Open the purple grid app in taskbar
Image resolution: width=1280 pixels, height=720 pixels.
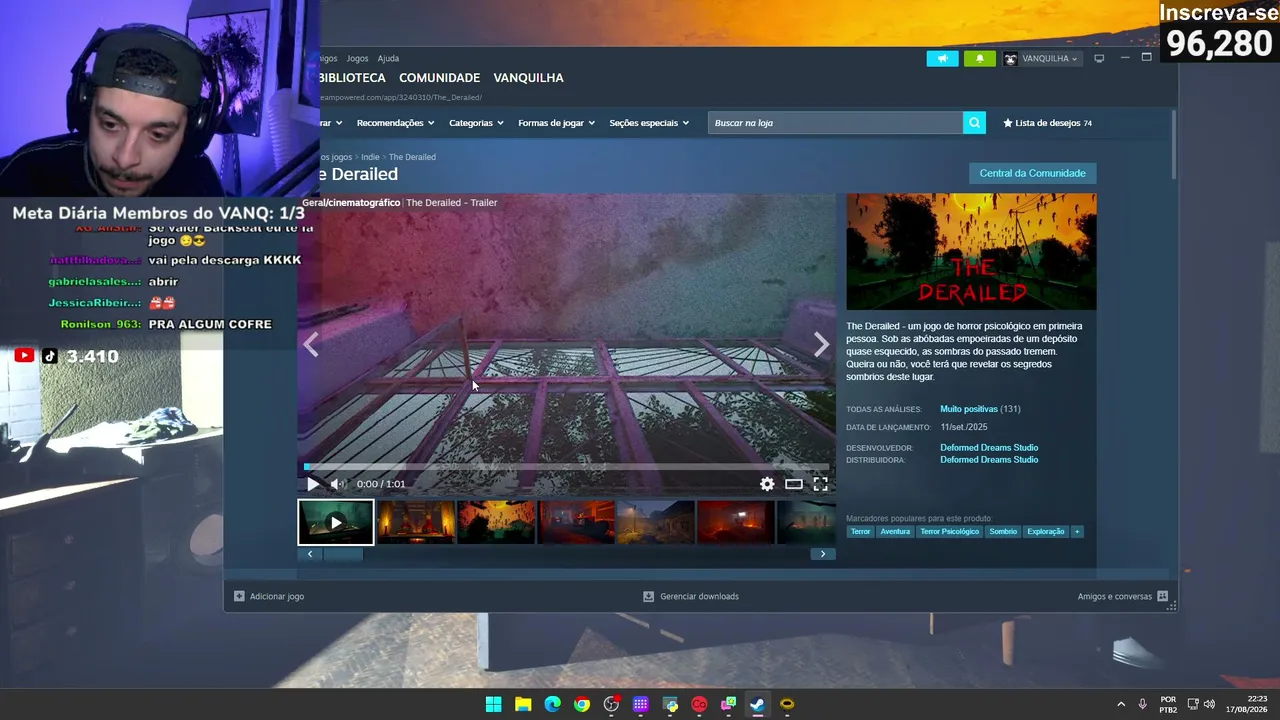pos(641,704)
